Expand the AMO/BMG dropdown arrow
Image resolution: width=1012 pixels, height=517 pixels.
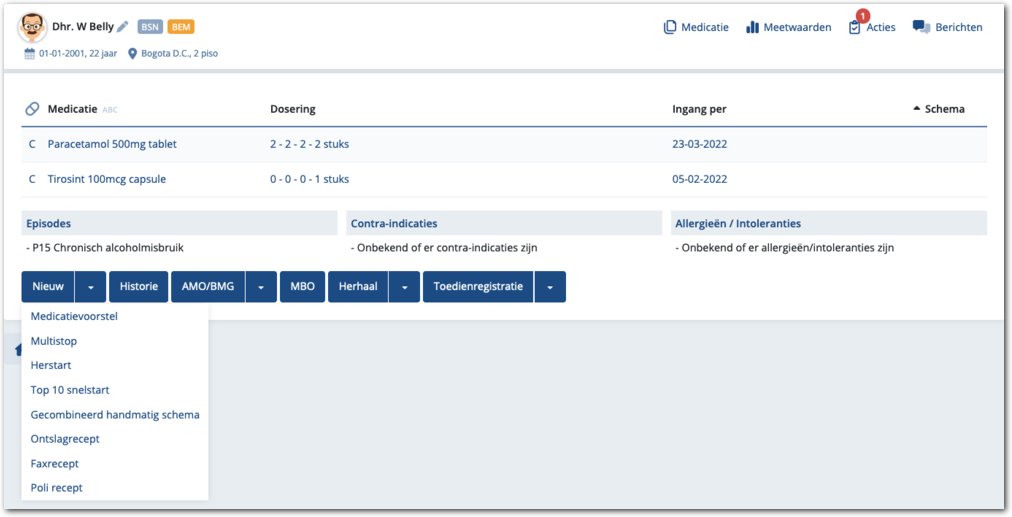coord(261,287)
